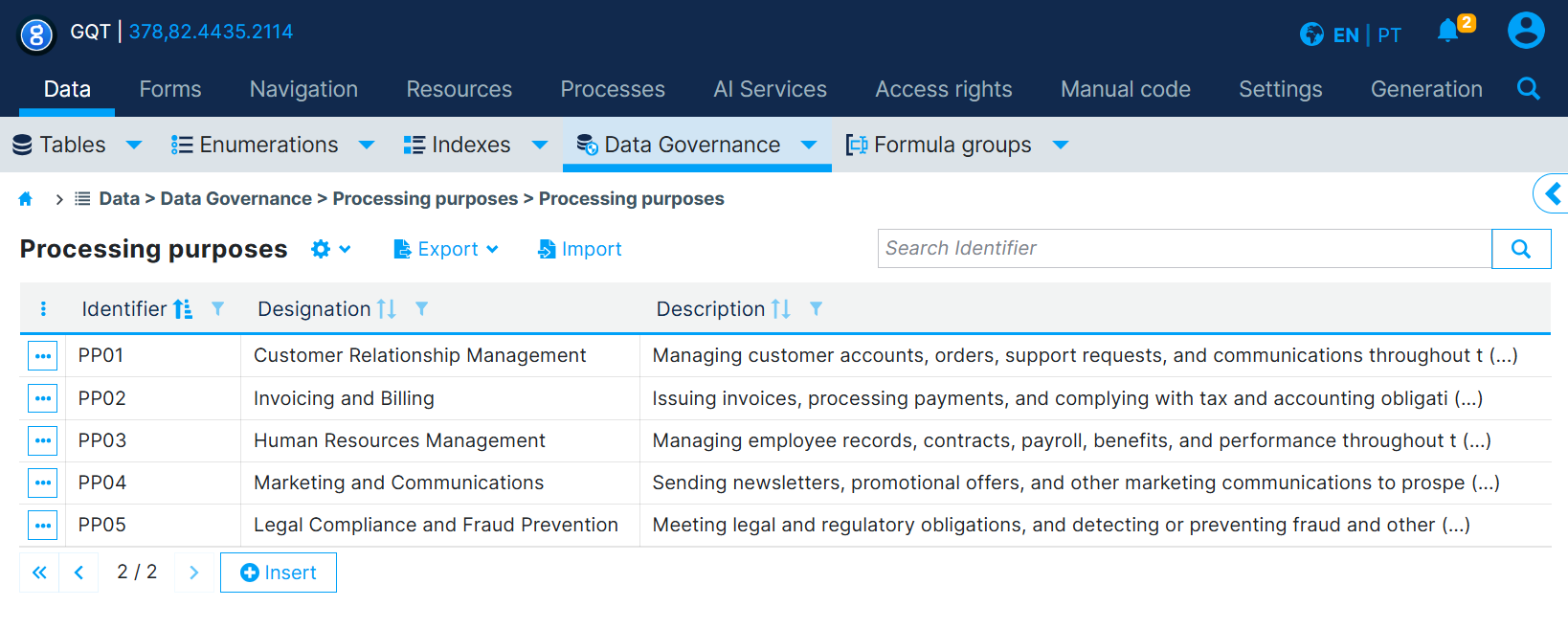Open global search magnifier in top menu
The image size is (1568, 629).
click(x=1529, y=89)
